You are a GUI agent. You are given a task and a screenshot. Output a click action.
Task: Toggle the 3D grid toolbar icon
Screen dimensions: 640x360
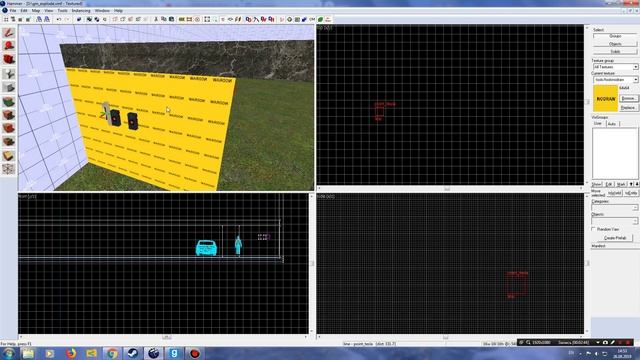click(x=13, y=19)
